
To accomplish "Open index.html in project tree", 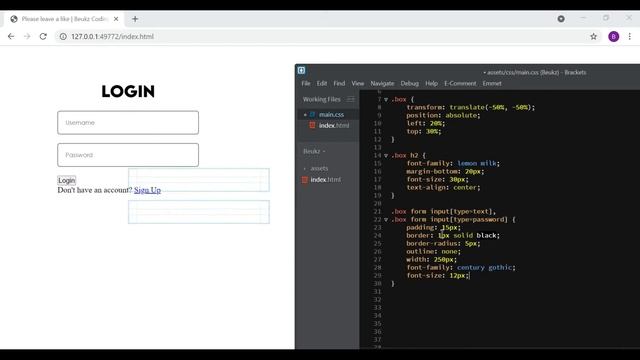I will [325, 180].
